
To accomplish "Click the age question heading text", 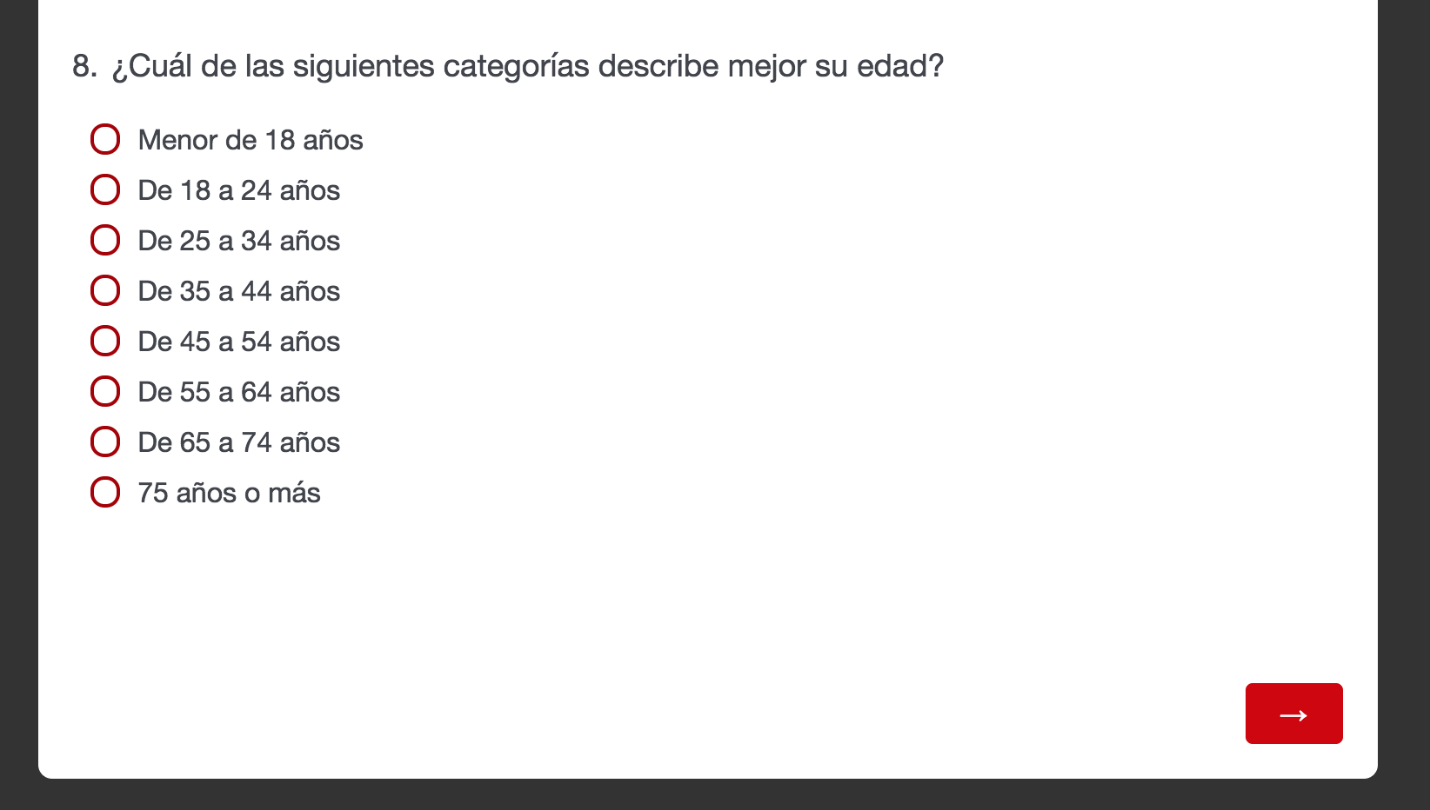I will coord(527,67).
